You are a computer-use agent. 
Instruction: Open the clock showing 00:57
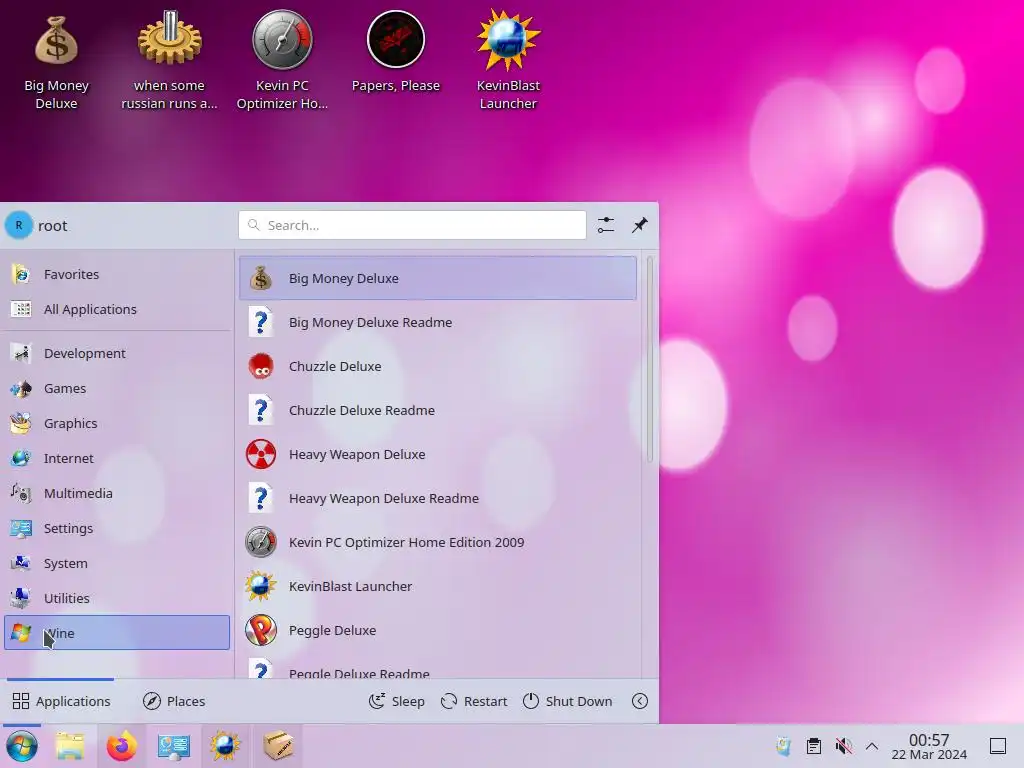point(929,746)
